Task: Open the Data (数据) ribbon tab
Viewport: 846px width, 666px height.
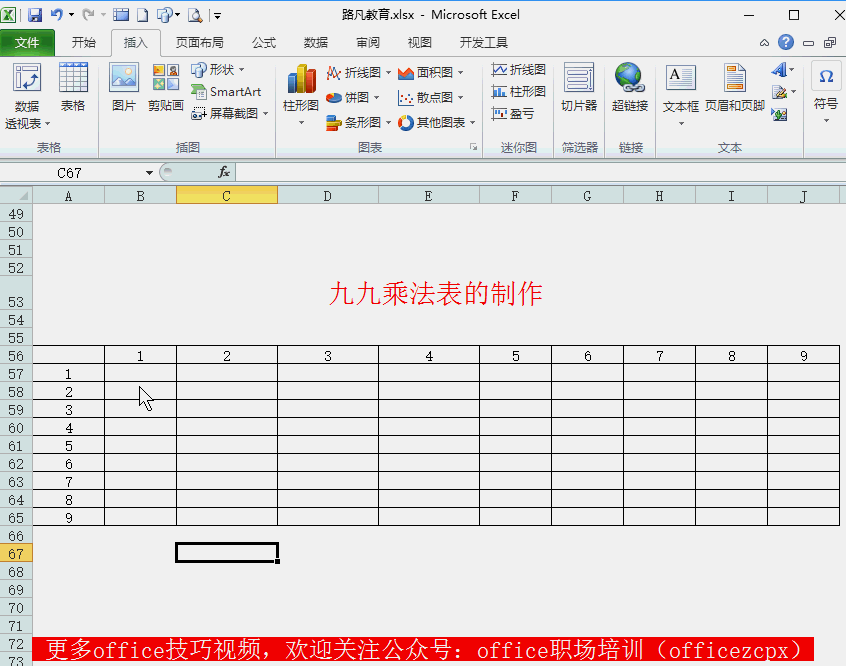Action: click(314, 43)
